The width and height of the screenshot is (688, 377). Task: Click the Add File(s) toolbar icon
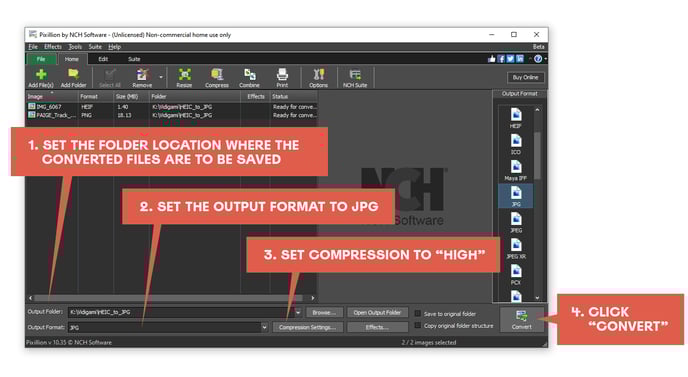41,78
